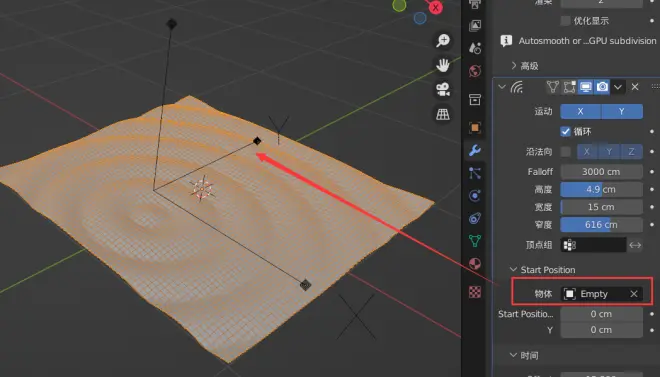The image size is (660, 377).
Task: Clear the Empty object with X
Action: coord(634,294)
